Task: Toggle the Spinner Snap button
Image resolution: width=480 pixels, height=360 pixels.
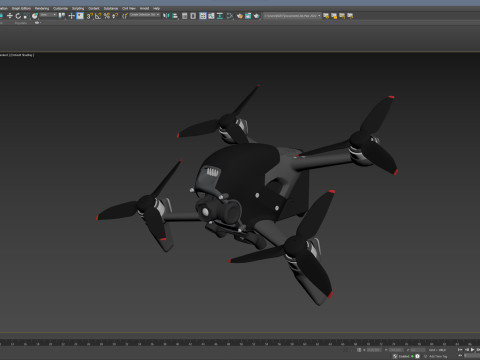Action: point(115,16)
